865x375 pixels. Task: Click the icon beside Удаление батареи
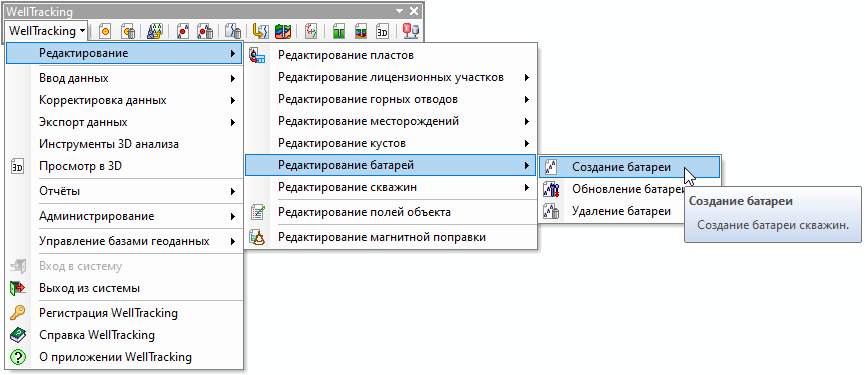[x=551, y=211]
